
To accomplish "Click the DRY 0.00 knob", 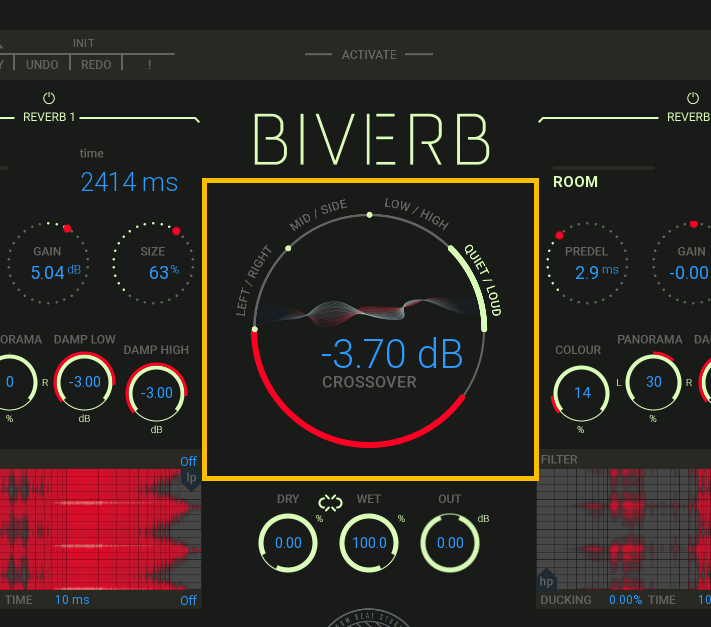I will coord(288,543).
